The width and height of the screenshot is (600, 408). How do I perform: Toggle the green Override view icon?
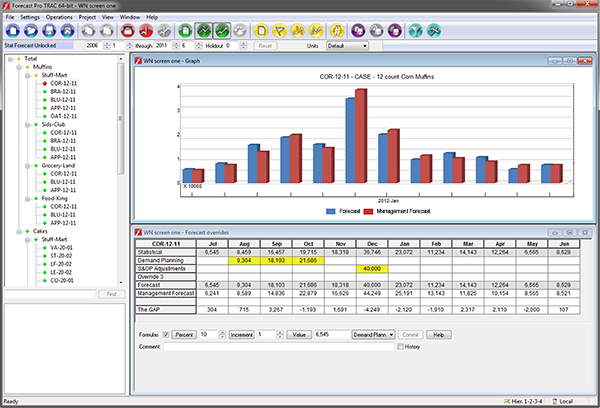tap(222, 31)
